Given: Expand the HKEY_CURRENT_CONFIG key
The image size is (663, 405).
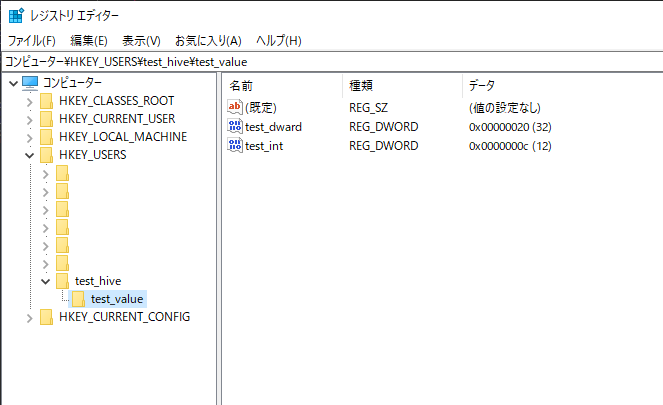Looking at the screenshot, I should (29, 318).
